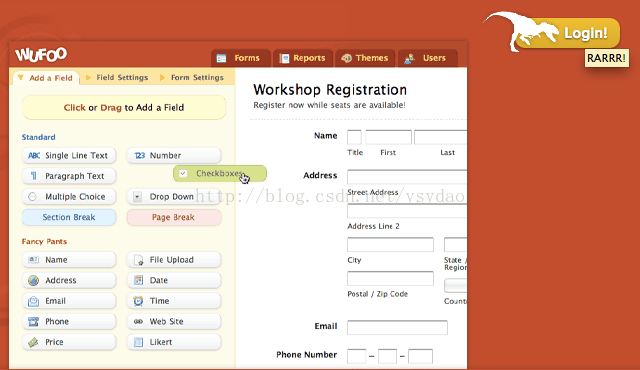Add a File Upload field
This screenshot has height=370, width=640.
pyautogui.click(x=174, y=260)
